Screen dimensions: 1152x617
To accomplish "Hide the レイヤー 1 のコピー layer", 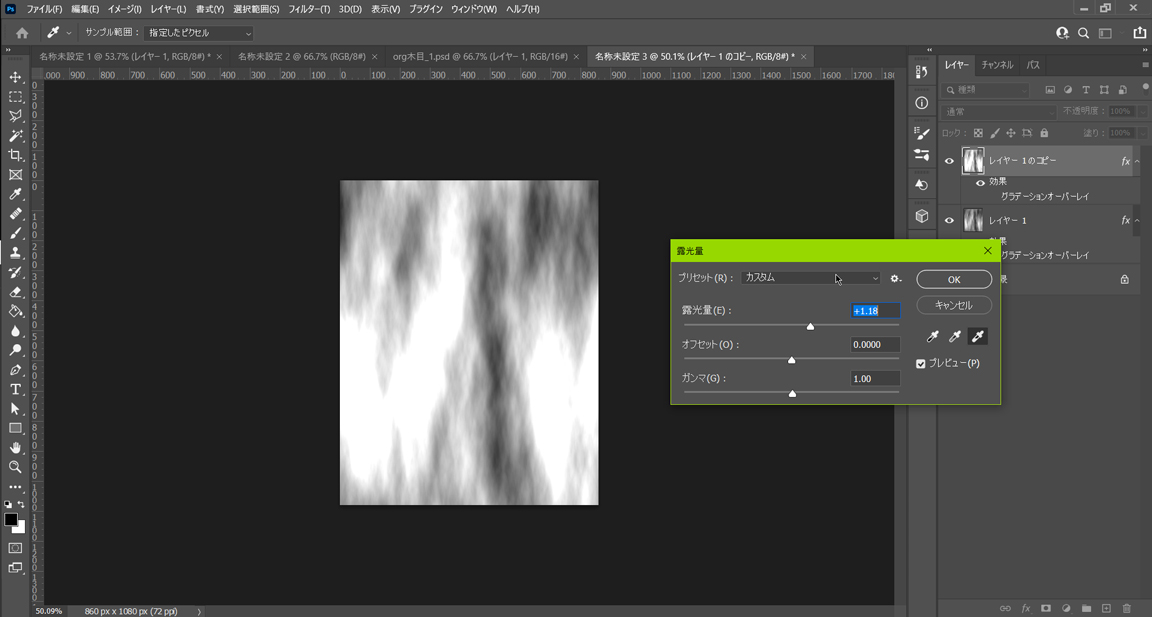I will 949,161.
